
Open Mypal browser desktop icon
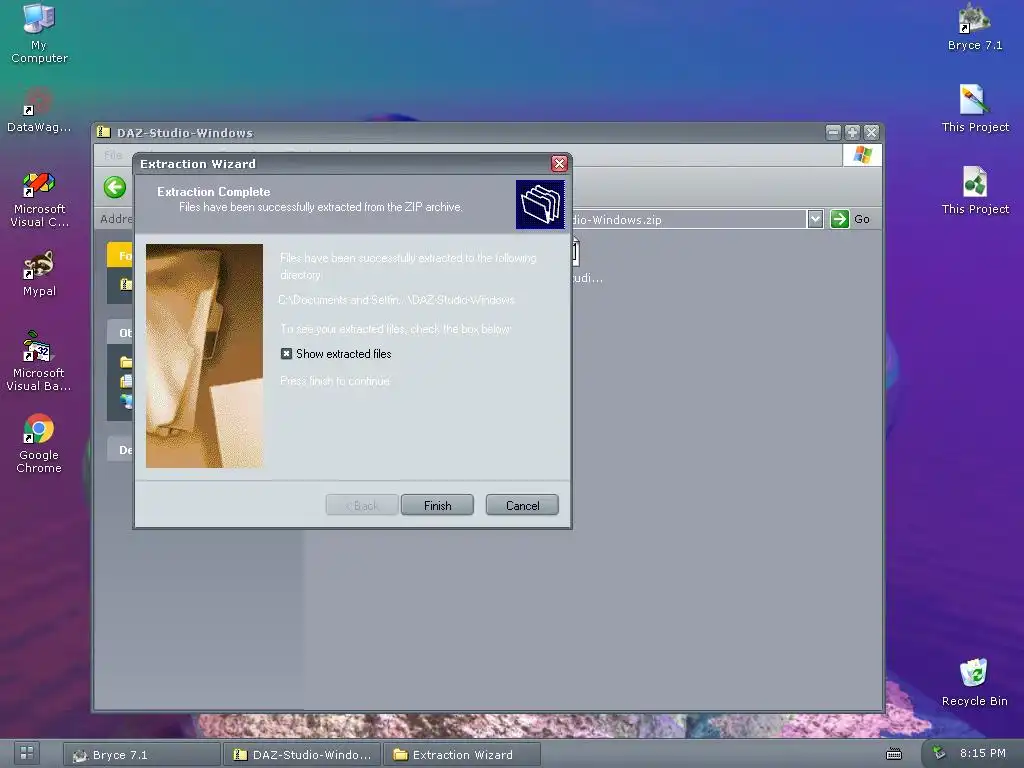39,273
